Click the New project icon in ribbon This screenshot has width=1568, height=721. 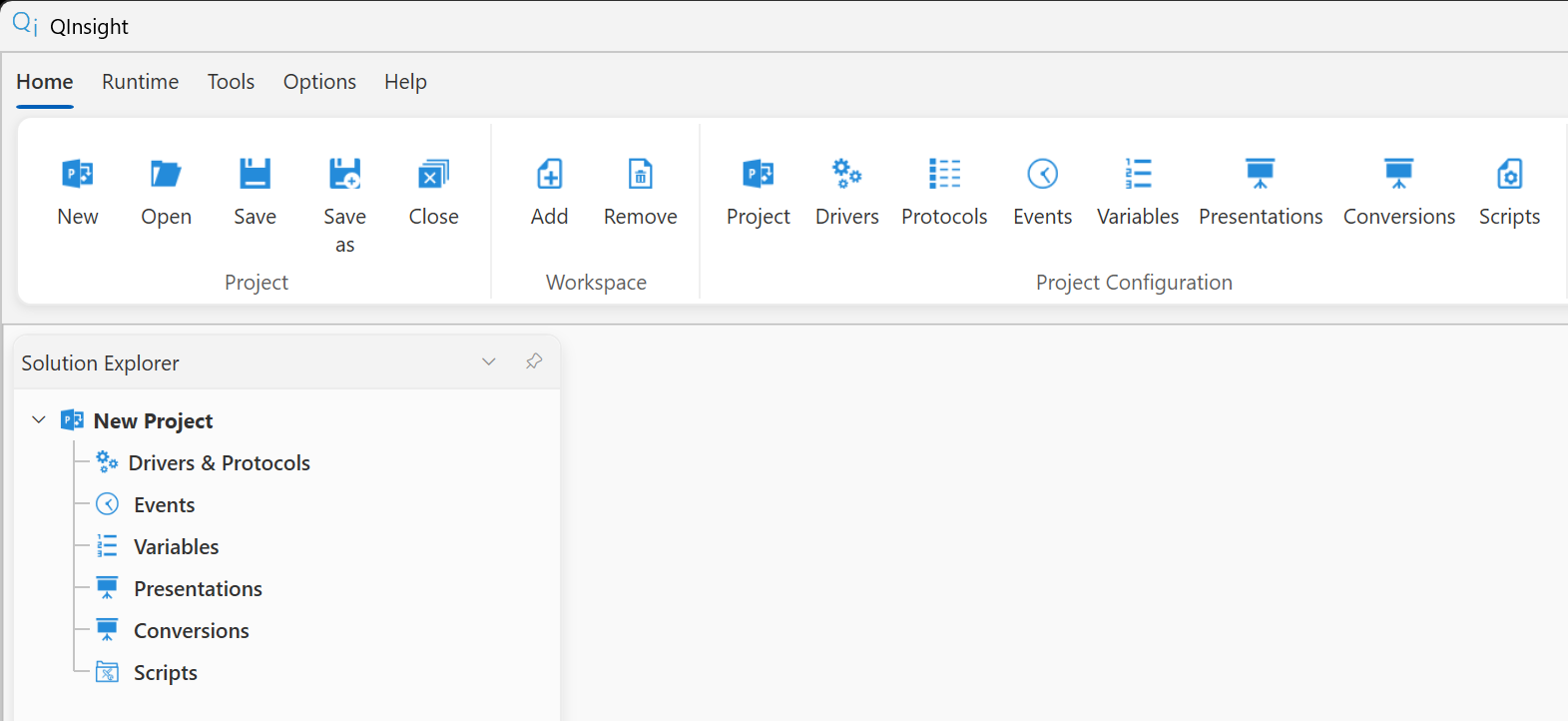[x=78, y=175]
